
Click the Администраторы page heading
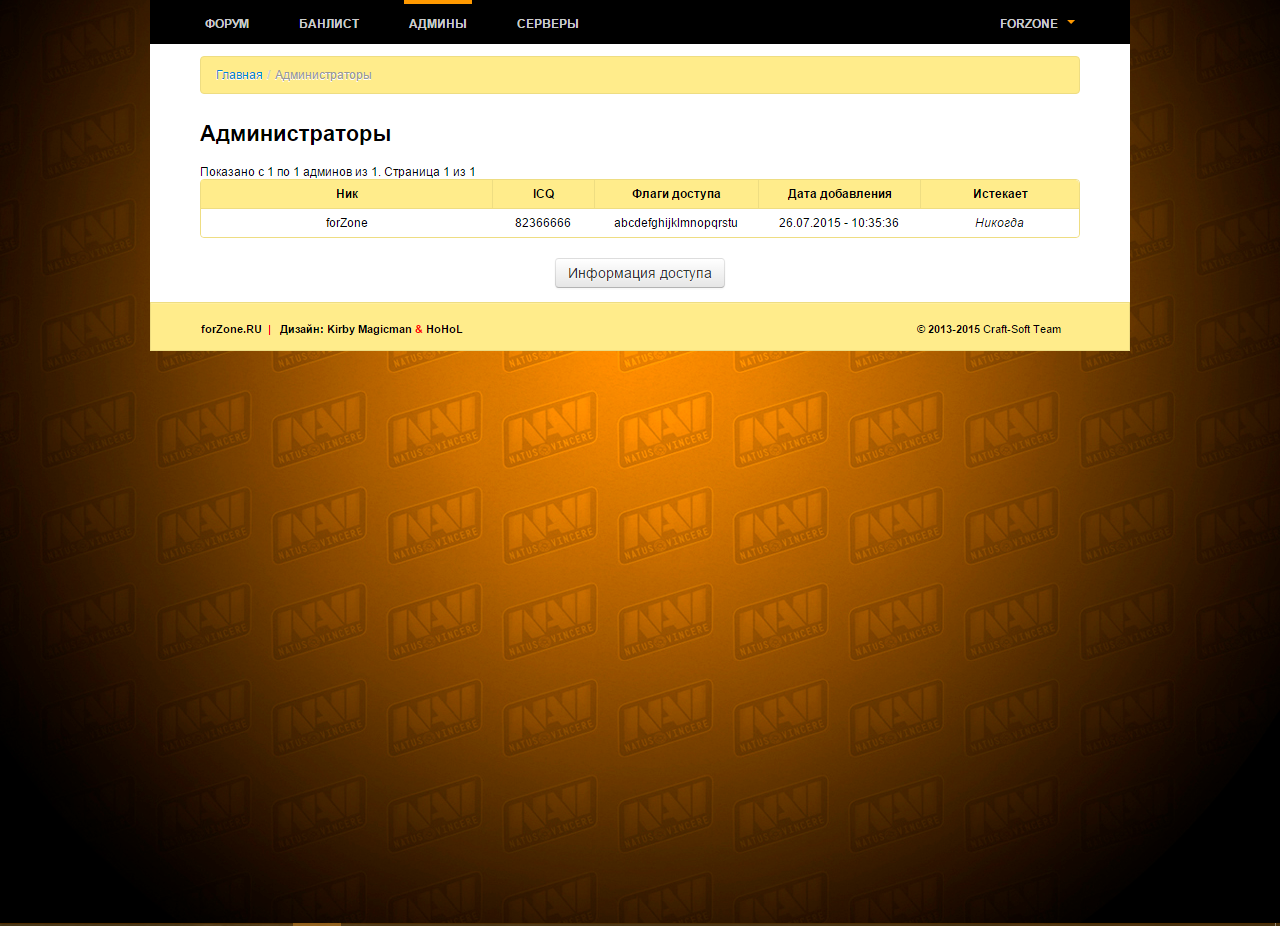coord(295,134)
